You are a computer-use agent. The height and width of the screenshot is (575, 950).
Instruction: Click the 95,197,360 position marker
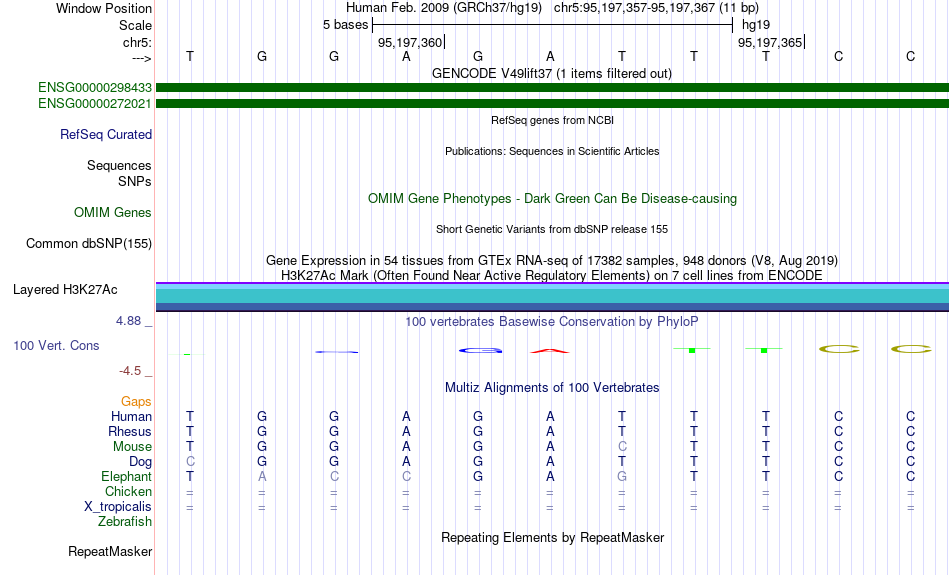(x=410, y=42)
